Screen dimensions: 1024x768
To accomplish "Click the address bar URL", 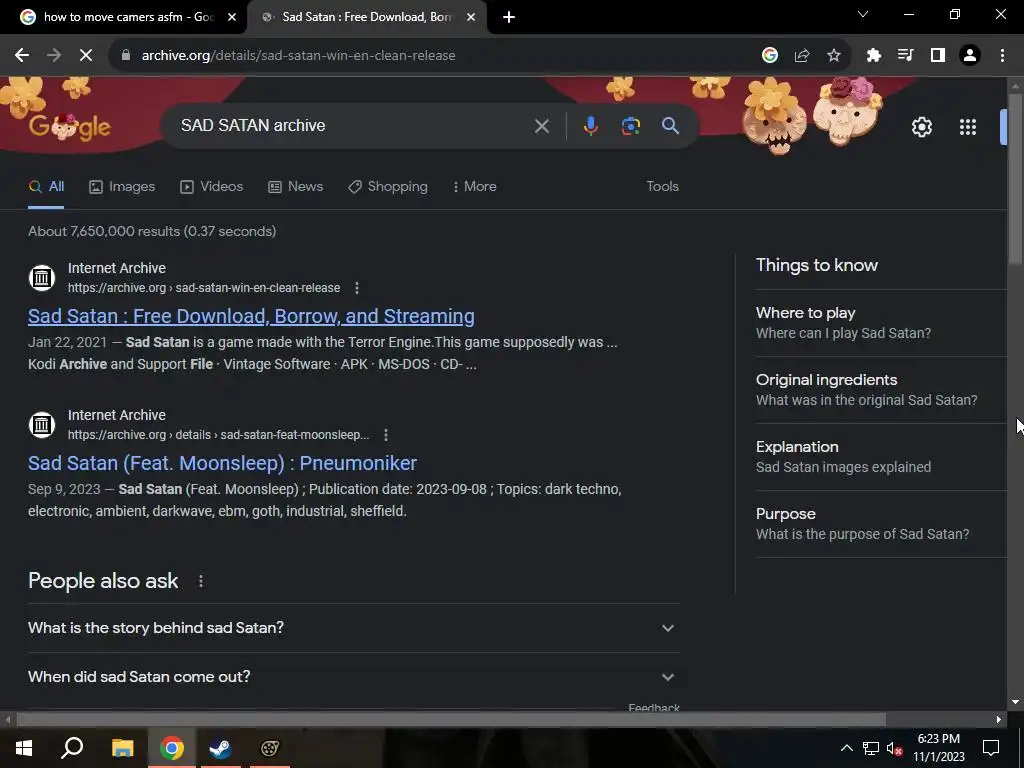I will click(298, 56).
